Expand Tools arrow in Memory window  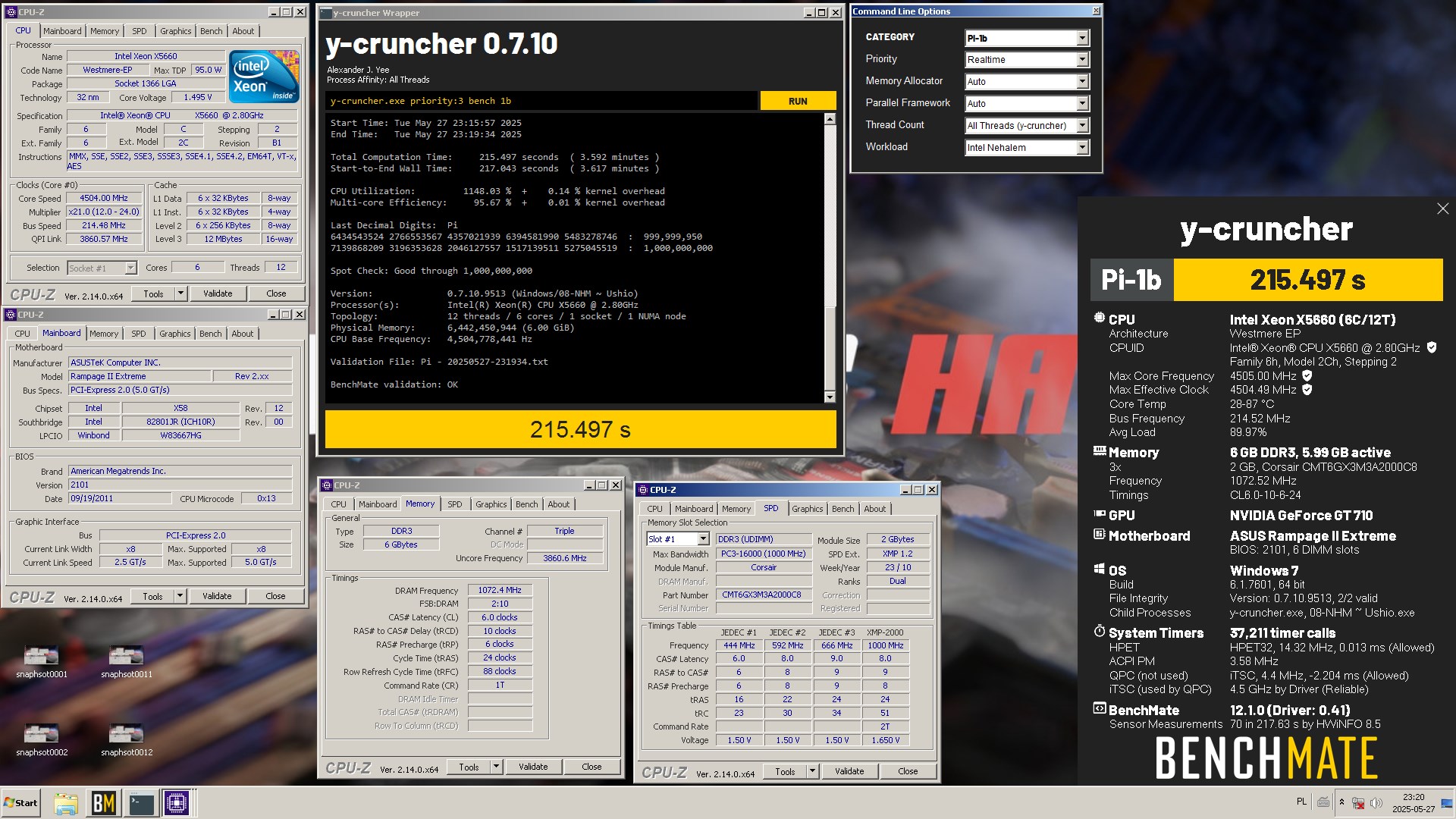pos(496,767)
